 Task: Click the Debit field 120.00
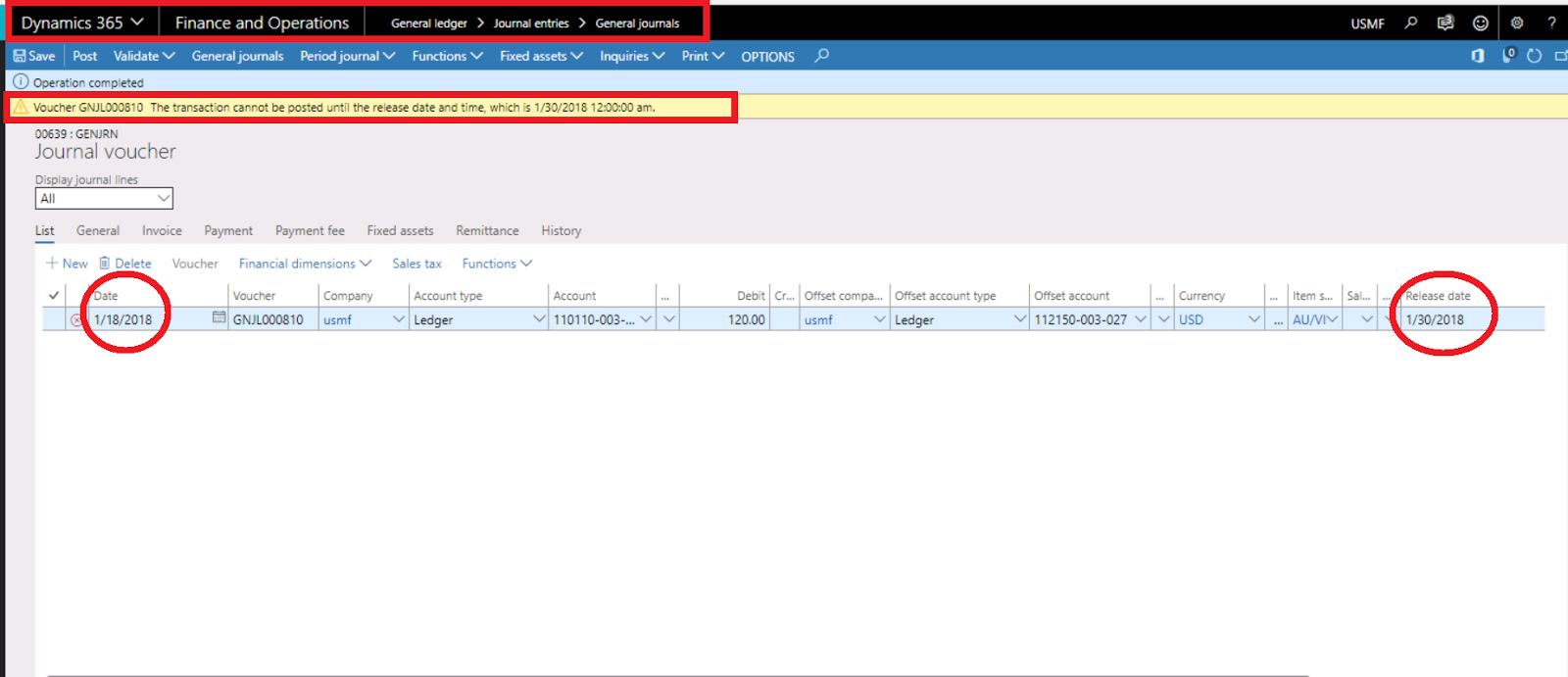point(723,319)
